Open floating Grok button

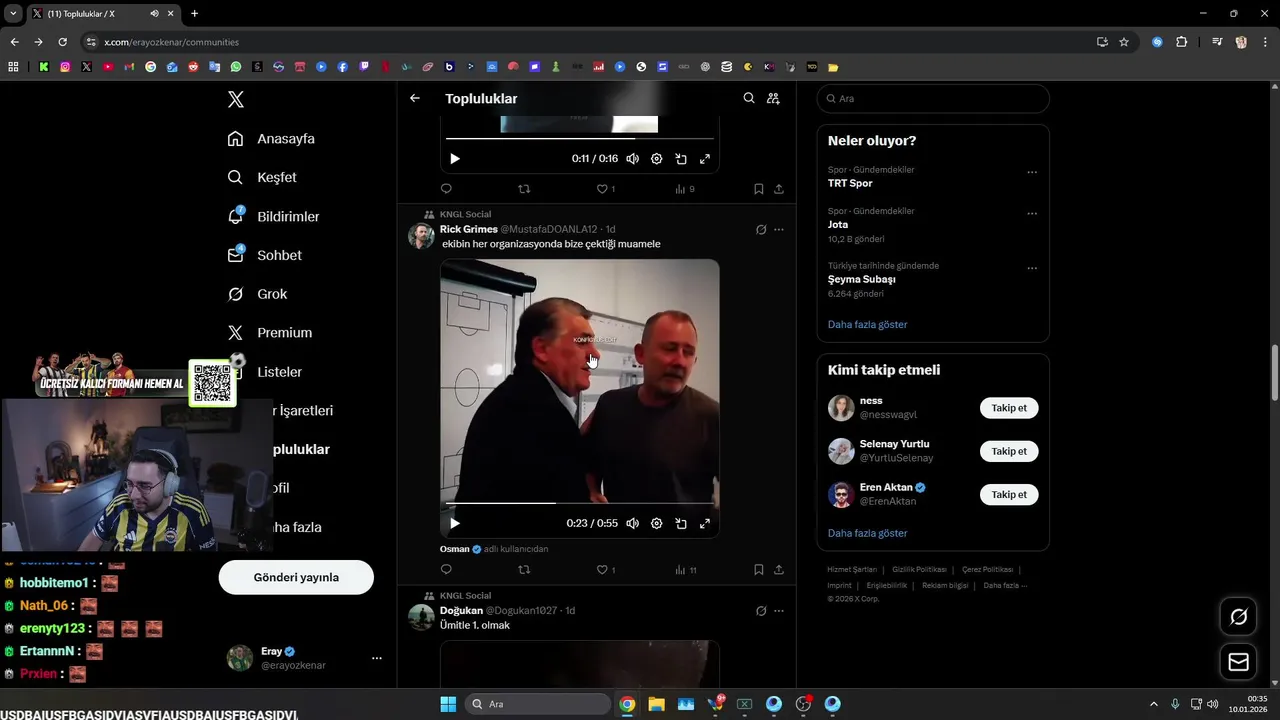click(x=1238, y=617)
